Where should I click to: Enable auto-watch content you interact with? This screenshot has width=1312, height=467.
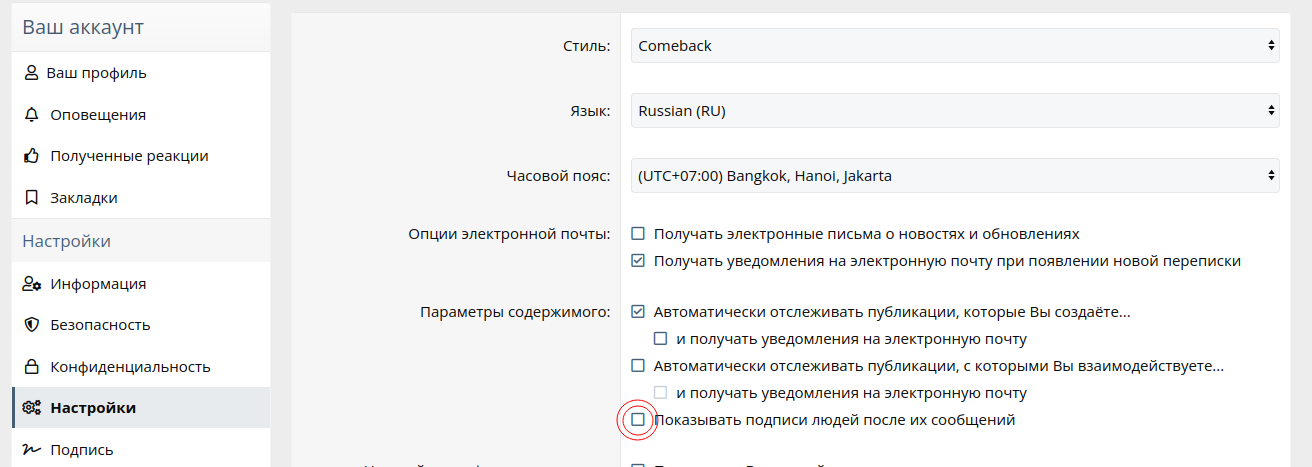638,366
